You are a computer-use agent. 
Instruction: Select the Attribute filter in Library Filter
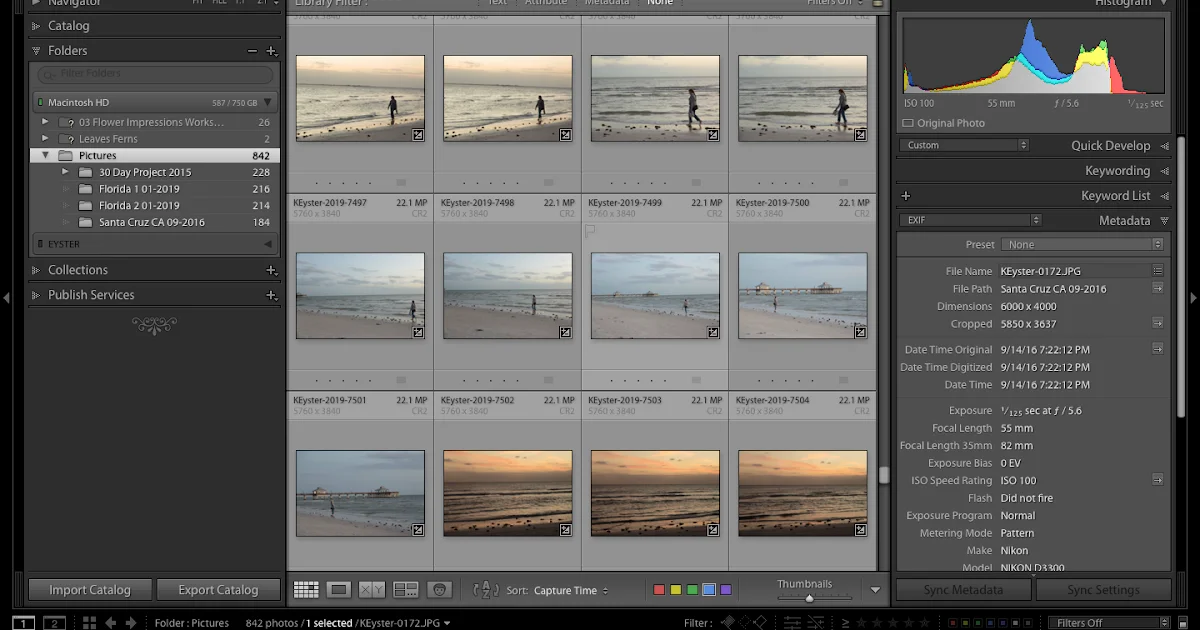click(546, 3)
